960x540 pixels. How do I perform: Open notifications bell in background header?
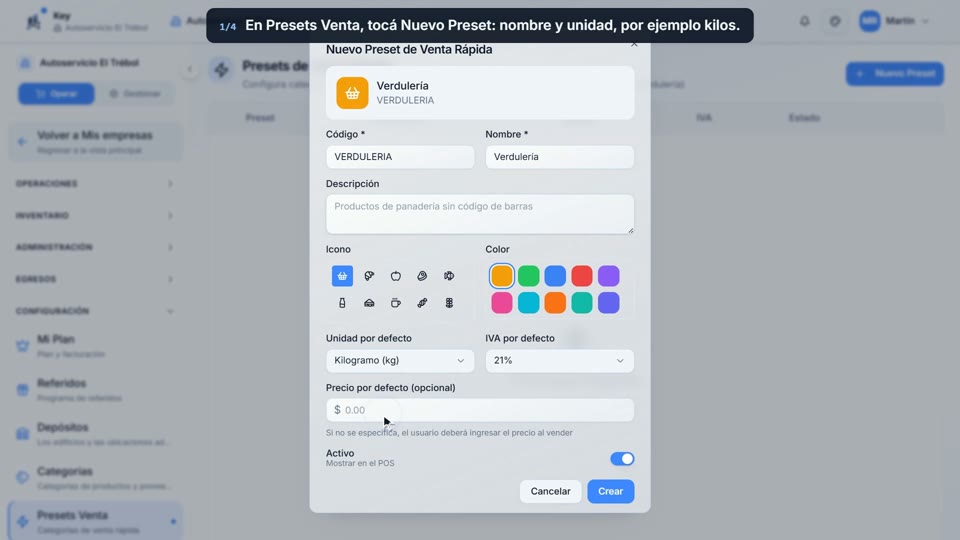click(x=804, y=21)
